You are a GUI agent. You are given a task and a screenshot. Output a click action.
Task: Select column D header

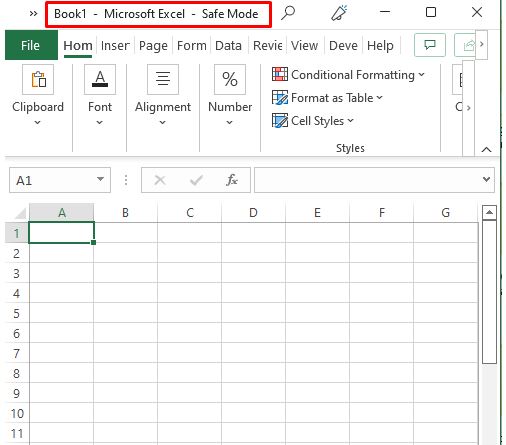pyautogui.click(x=253, y=213)
